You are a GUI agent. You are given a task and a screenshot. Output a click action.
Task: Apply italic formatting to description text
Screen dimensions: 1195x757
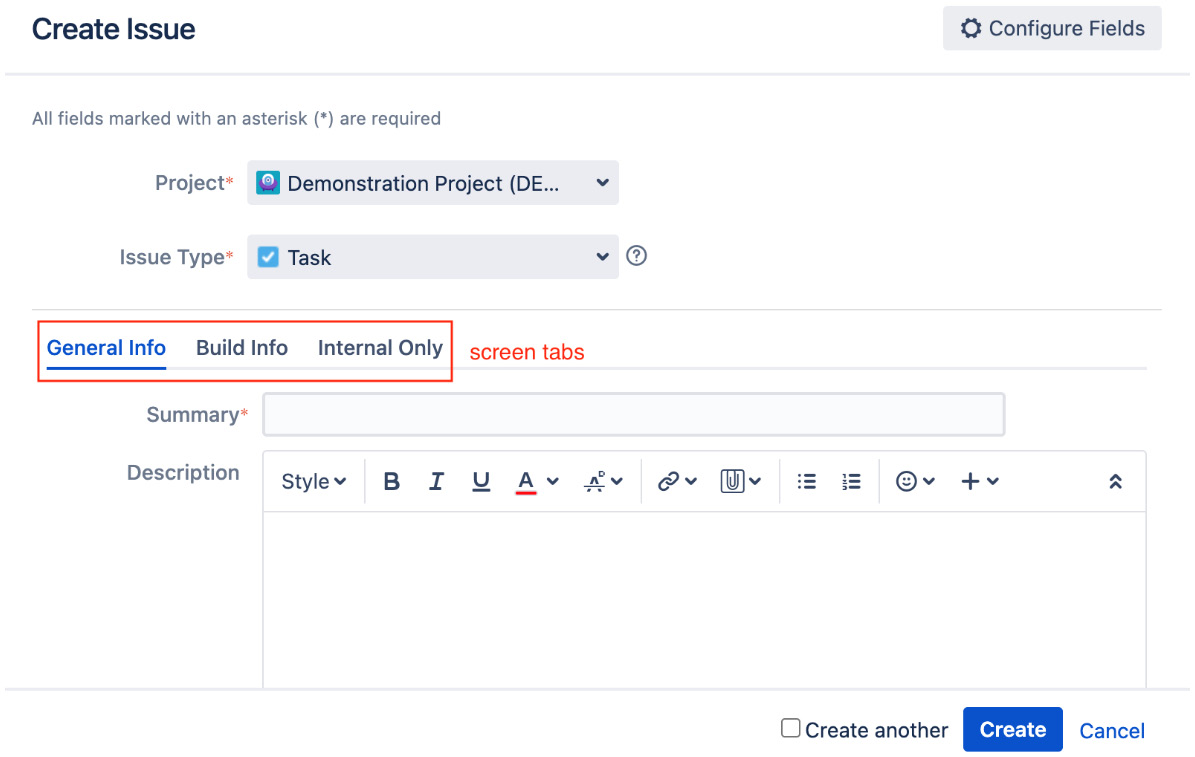click(x=436, y=481)
